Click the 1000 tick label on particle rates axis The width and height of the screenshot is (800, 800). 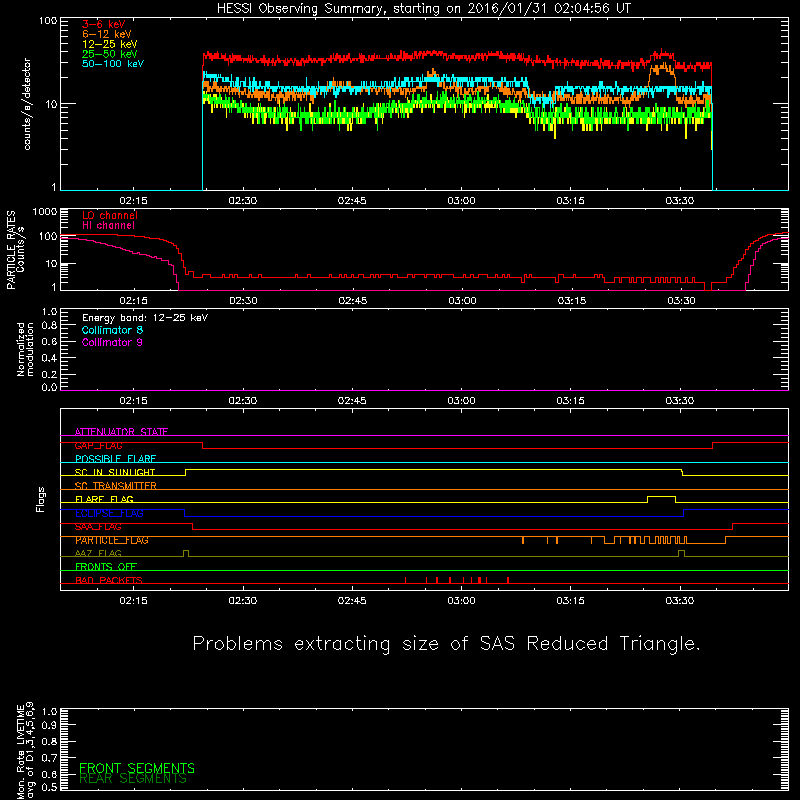(x=45, y=212)
